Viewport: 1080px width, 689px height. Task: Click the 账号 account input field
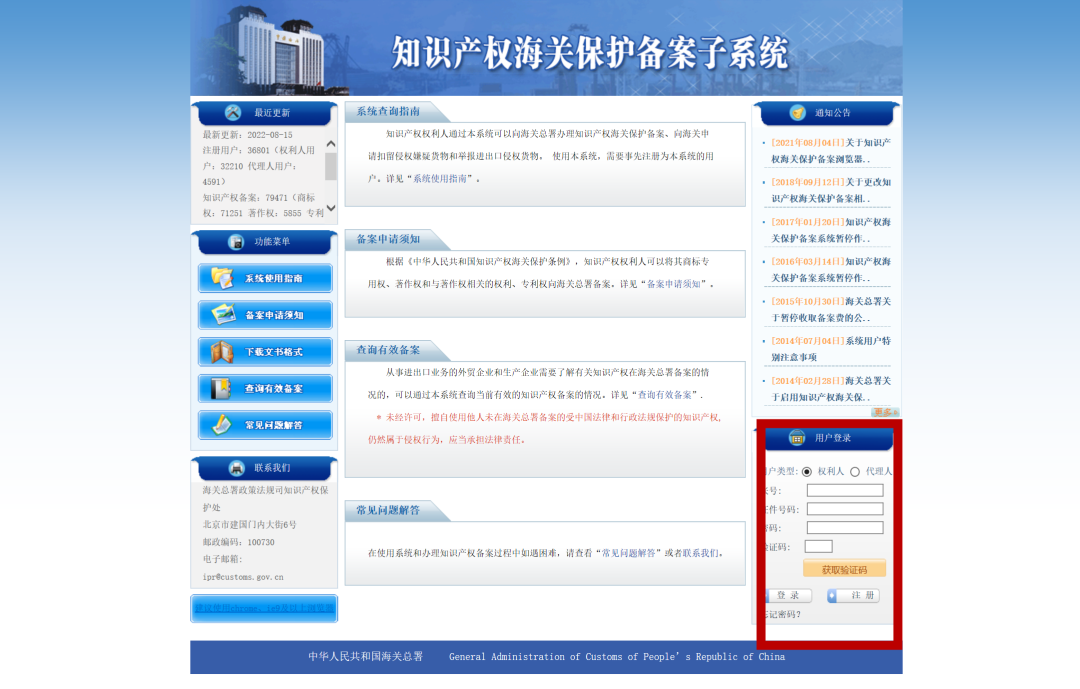845,490
